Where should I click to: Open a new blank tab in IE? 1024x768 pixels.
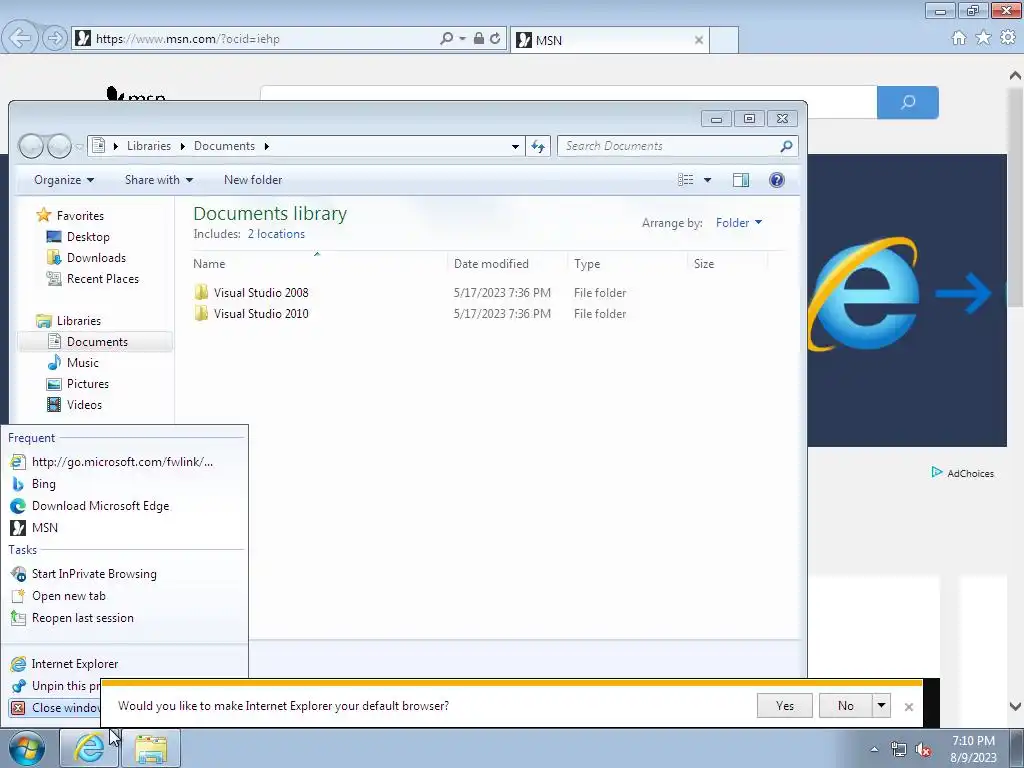724,40
